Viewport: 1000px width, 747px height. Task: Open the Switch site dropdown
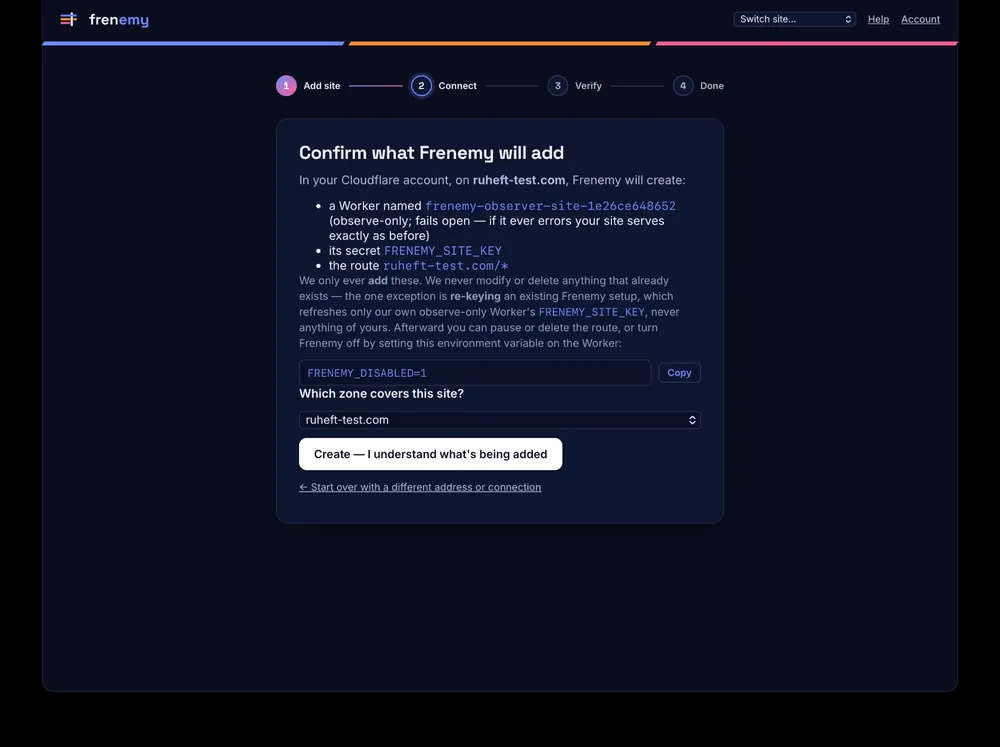pyautogui.click(x=795, y=19)
